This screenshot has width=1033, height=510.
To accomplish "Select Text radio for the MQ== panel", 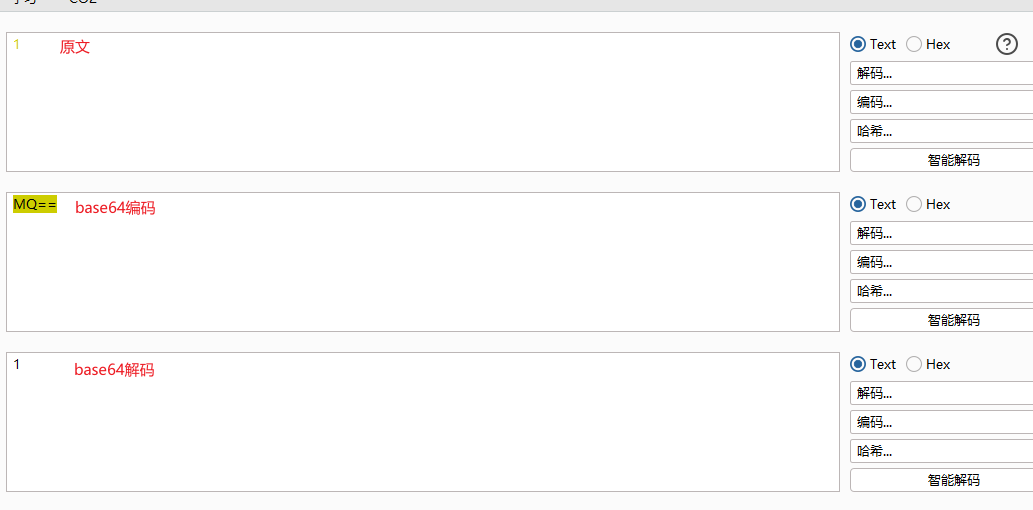I will (858, 204).
